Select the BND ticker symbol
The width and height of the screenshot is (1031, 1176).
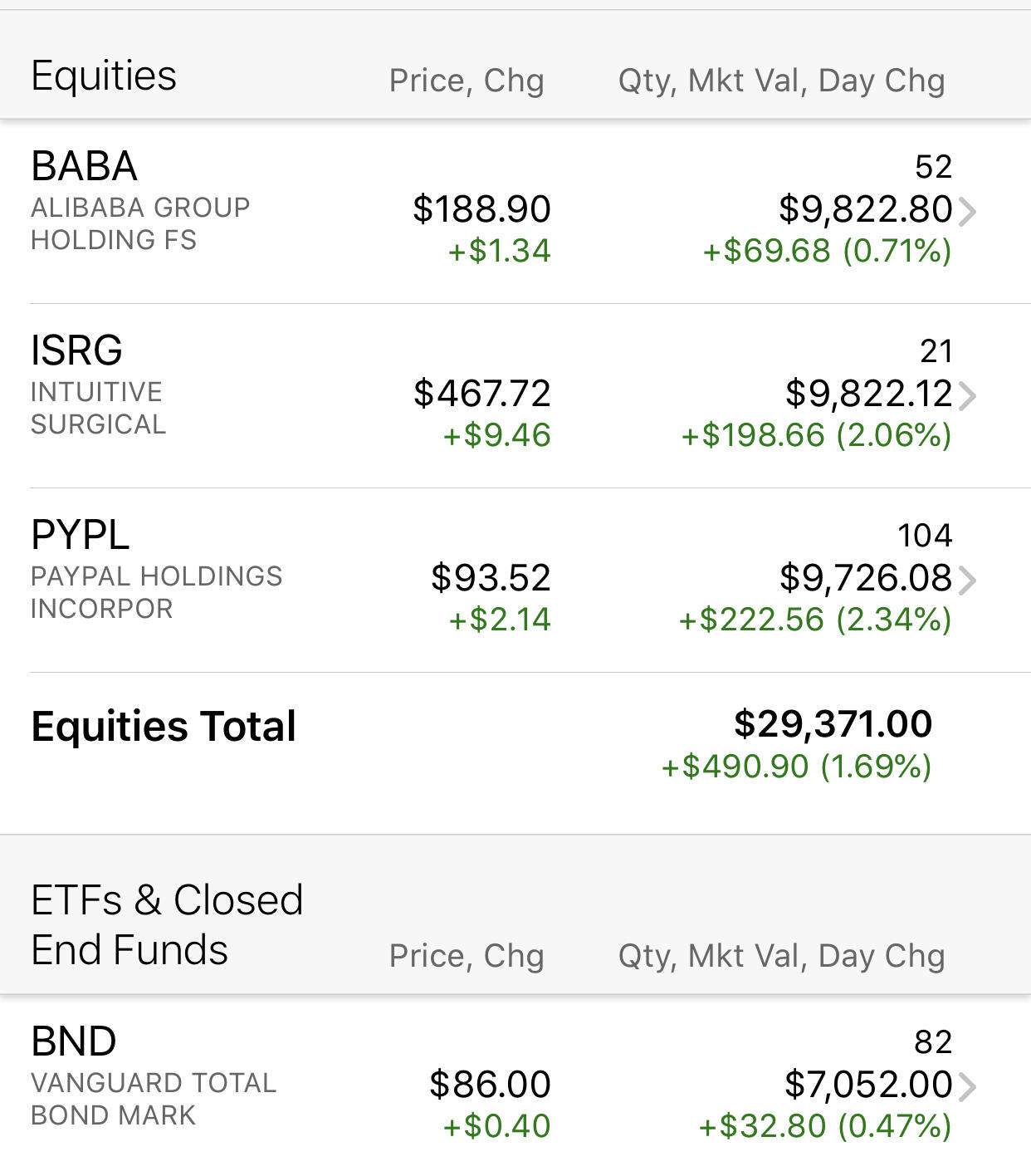click(x=74, y=1041)
